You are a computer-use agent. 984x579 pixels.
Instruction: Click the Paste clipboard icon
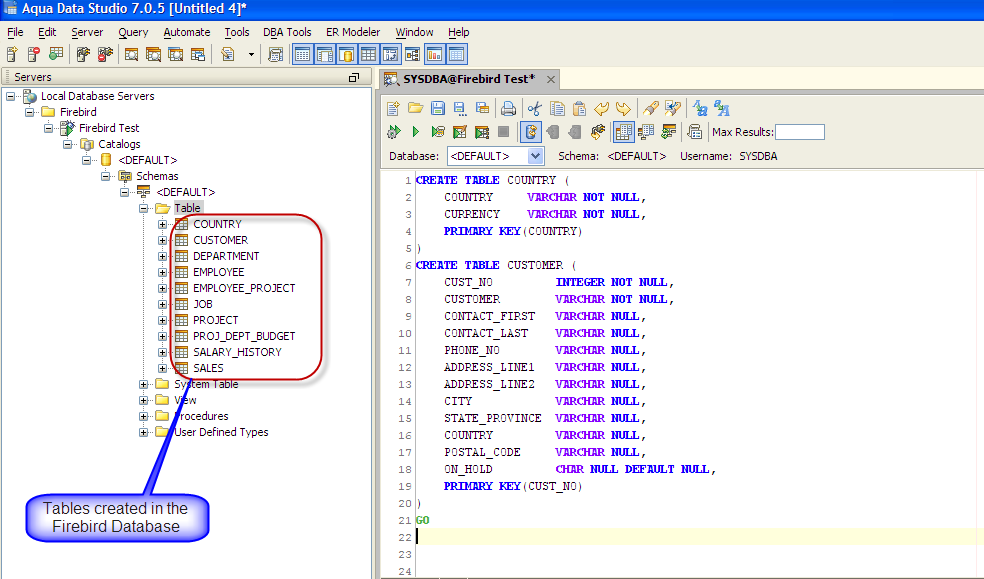579,108
